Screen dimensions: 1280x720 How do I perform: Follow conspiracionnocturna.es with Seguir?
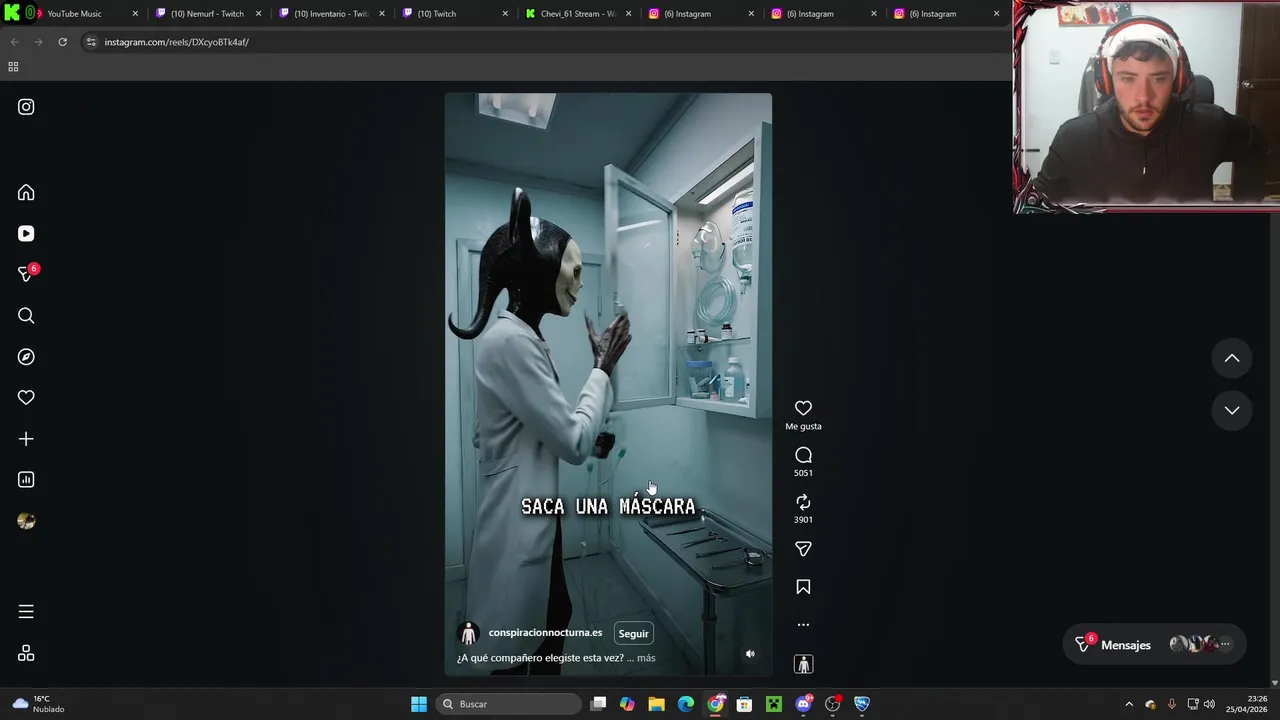[633, 633]
